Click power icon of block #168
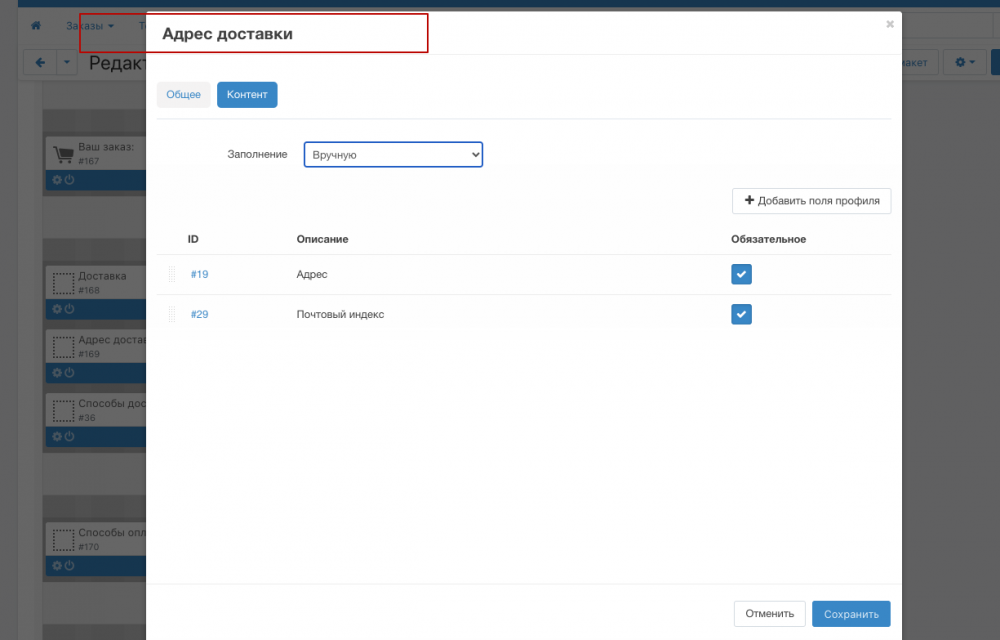Screen dimensions: 1000x640 (x=70, y=309)
